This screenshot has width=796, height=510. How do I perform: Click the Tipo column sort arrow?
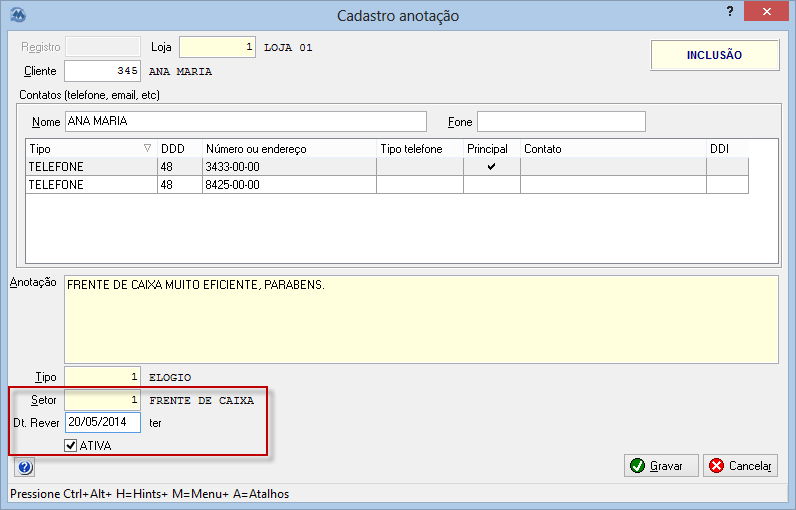click(147, 148)
